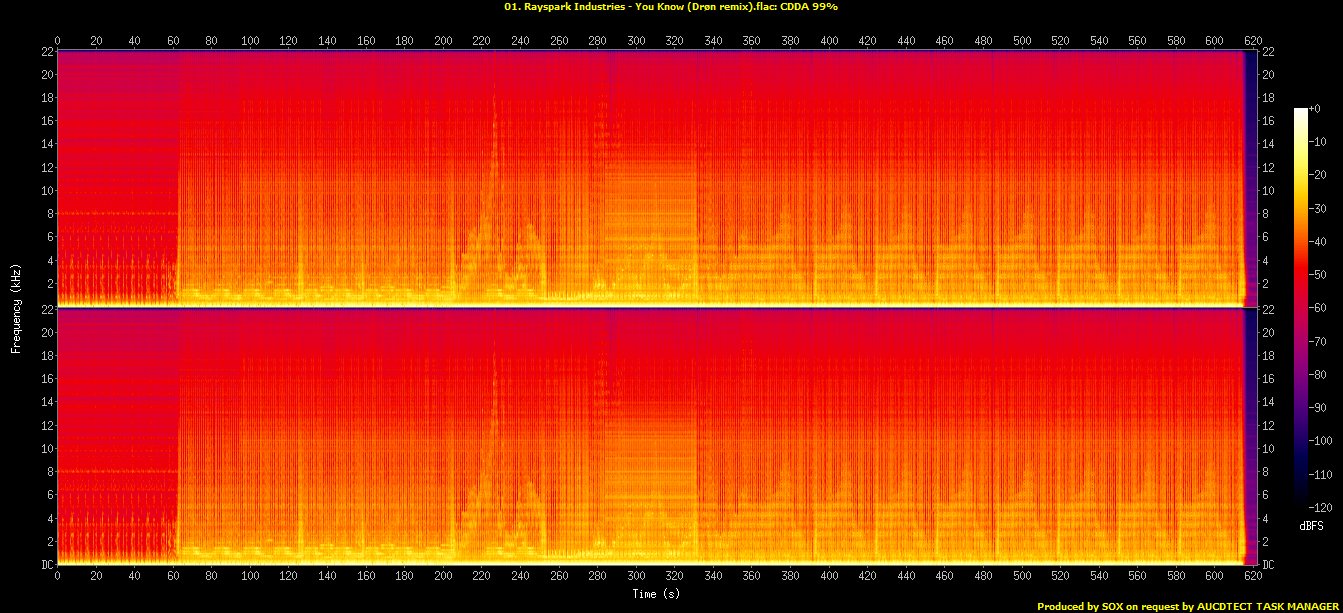
Task: Click the spectrogram title text at the top
Action: click(x=671, y=6)
